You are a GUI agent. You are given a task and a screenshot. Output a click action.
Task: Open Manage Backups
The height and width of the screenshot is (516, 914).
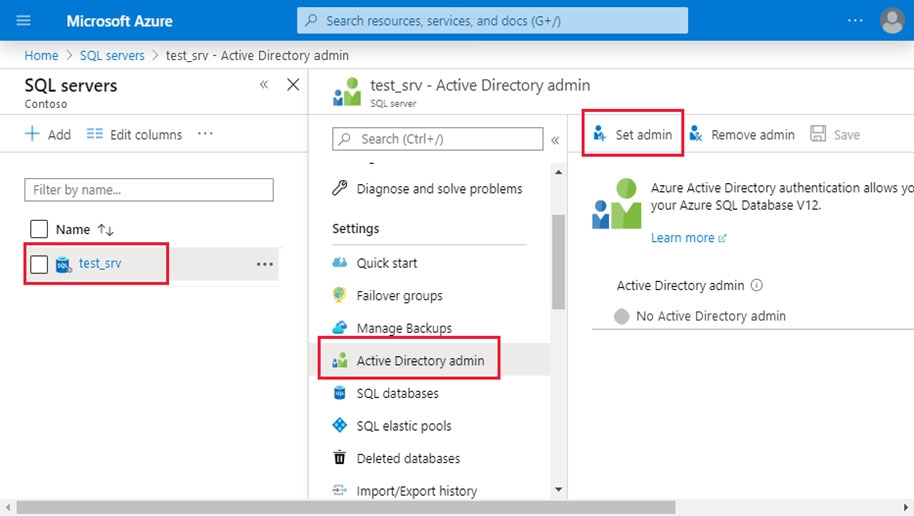[x=404, y=328]
